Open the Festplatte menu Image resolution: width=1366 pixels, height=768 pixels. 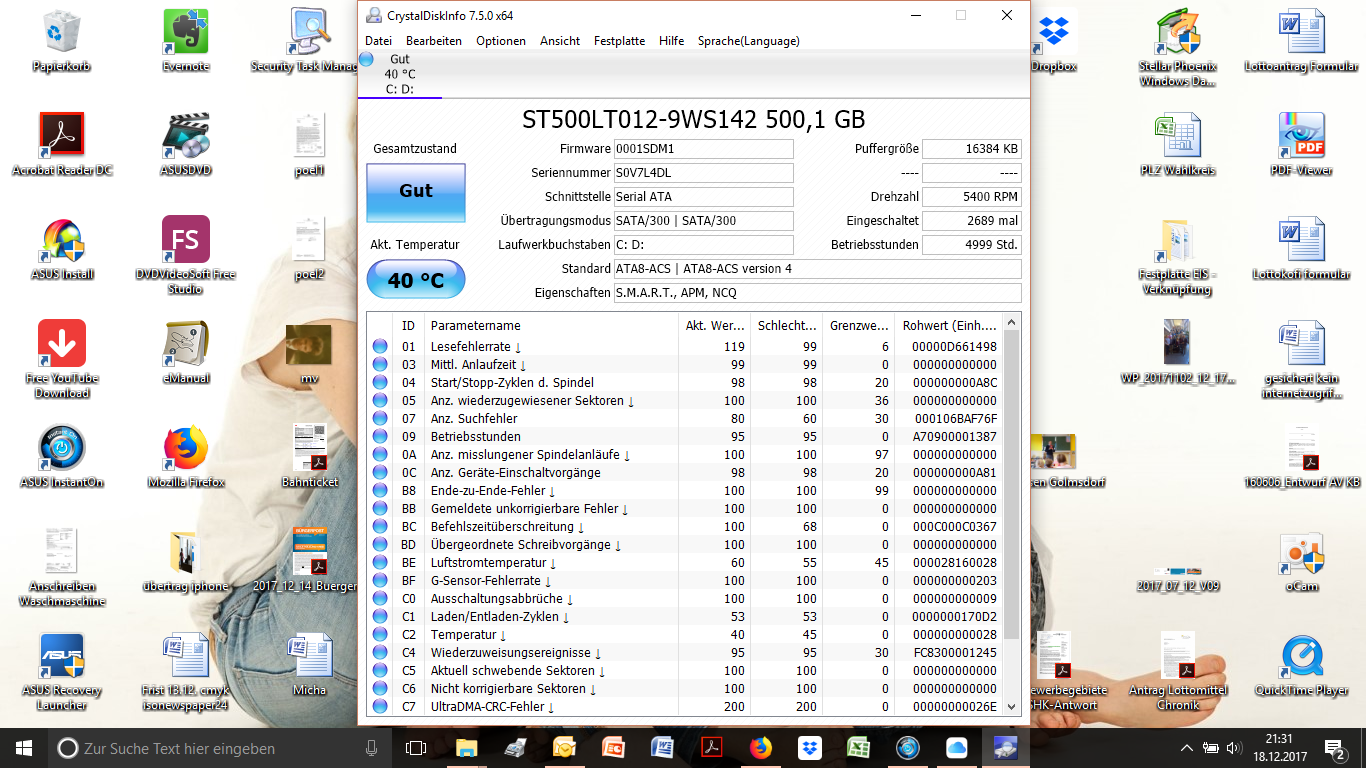pos(619,41)
